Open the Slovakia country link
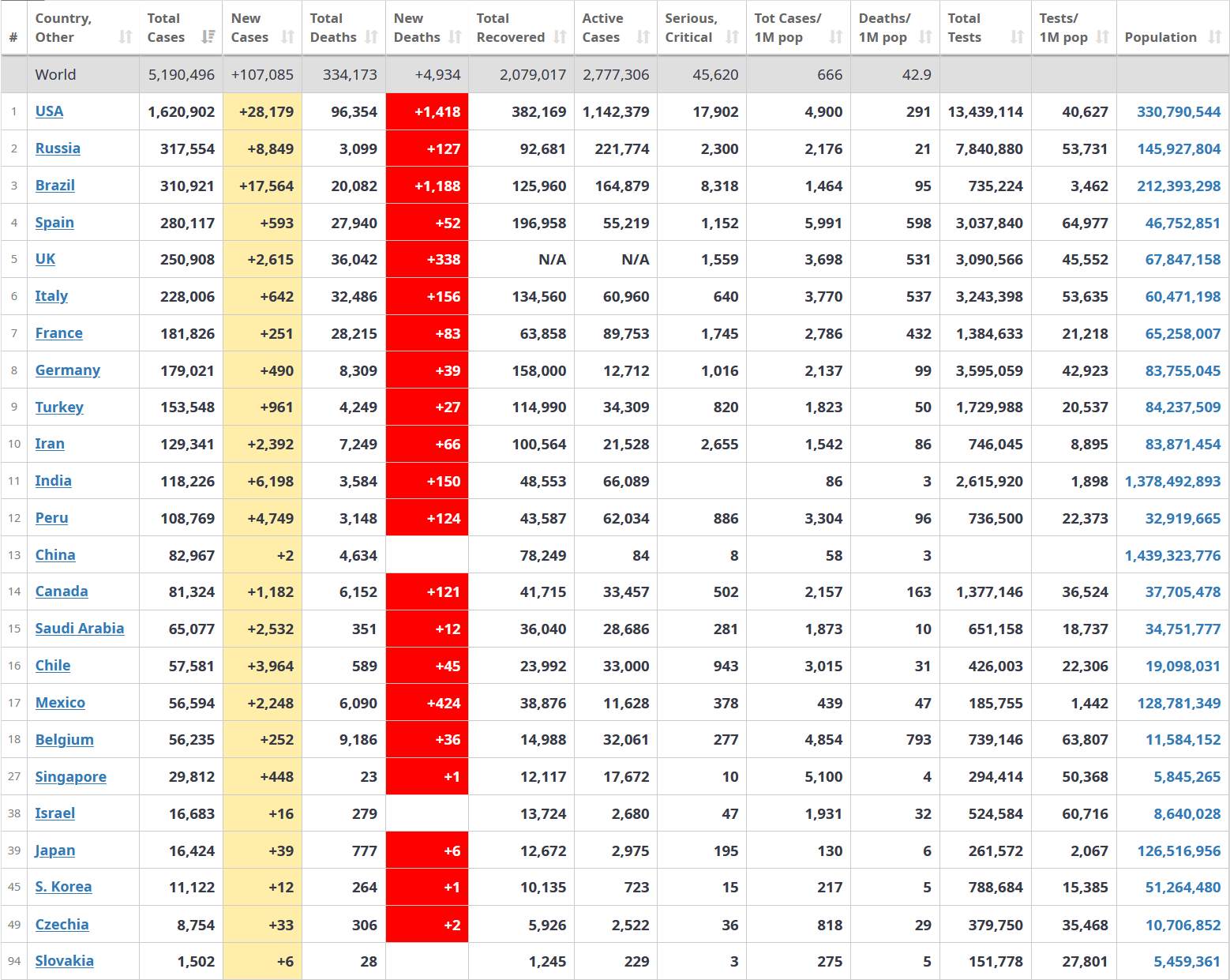Image resolution: width=1230 pixels, height=980 pixels. (65, 961)
